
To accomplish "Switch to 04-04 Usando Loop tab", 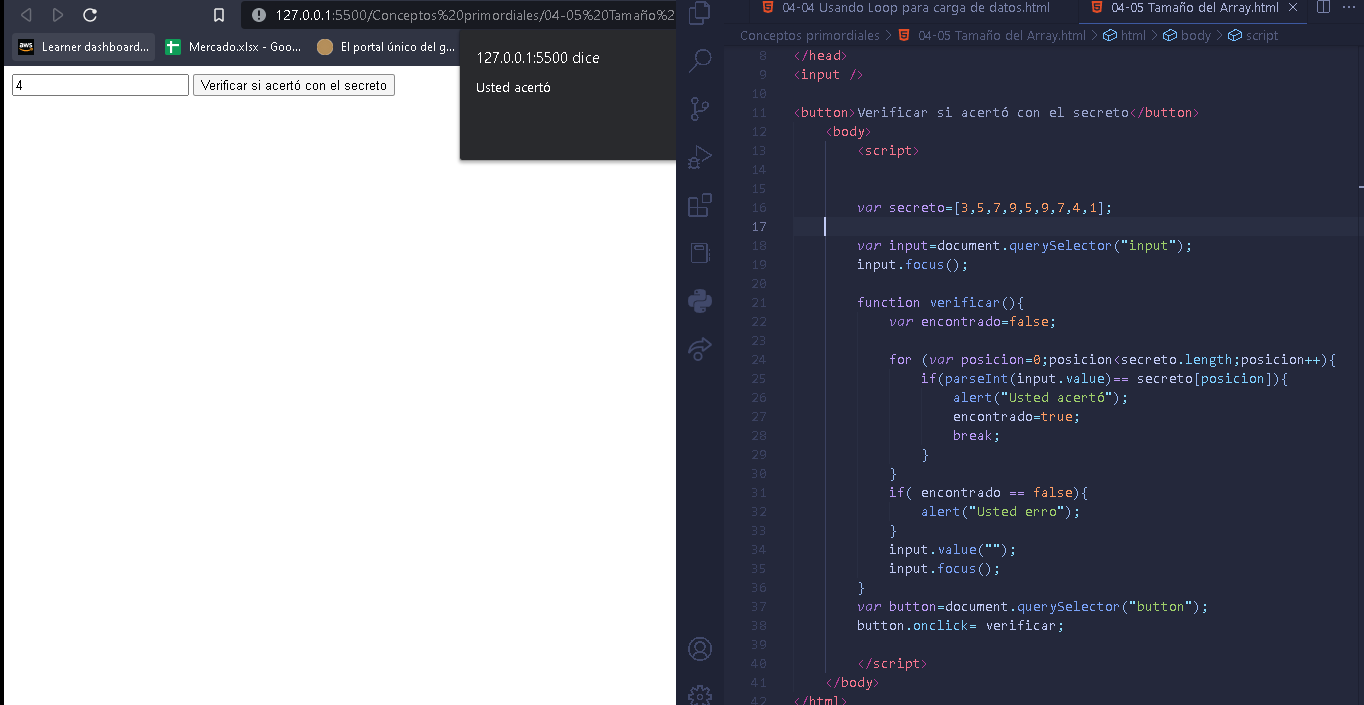I will pyautogui.click(x=905, y=8).
